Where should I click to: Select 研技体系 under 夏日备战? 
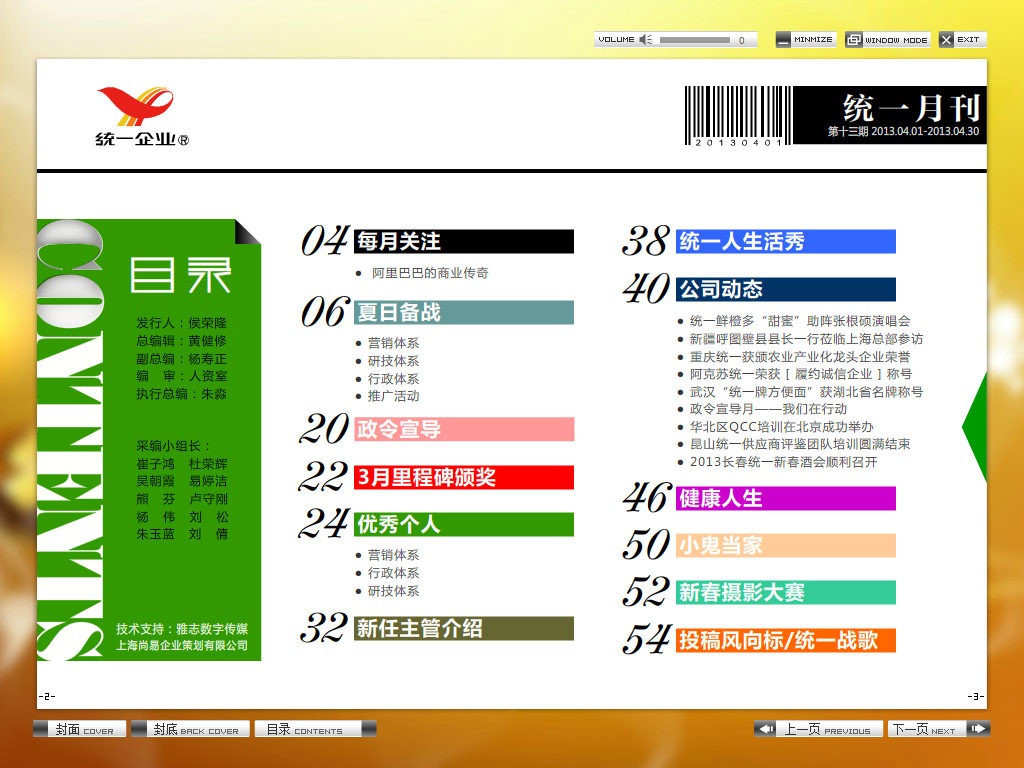point(393,360)
